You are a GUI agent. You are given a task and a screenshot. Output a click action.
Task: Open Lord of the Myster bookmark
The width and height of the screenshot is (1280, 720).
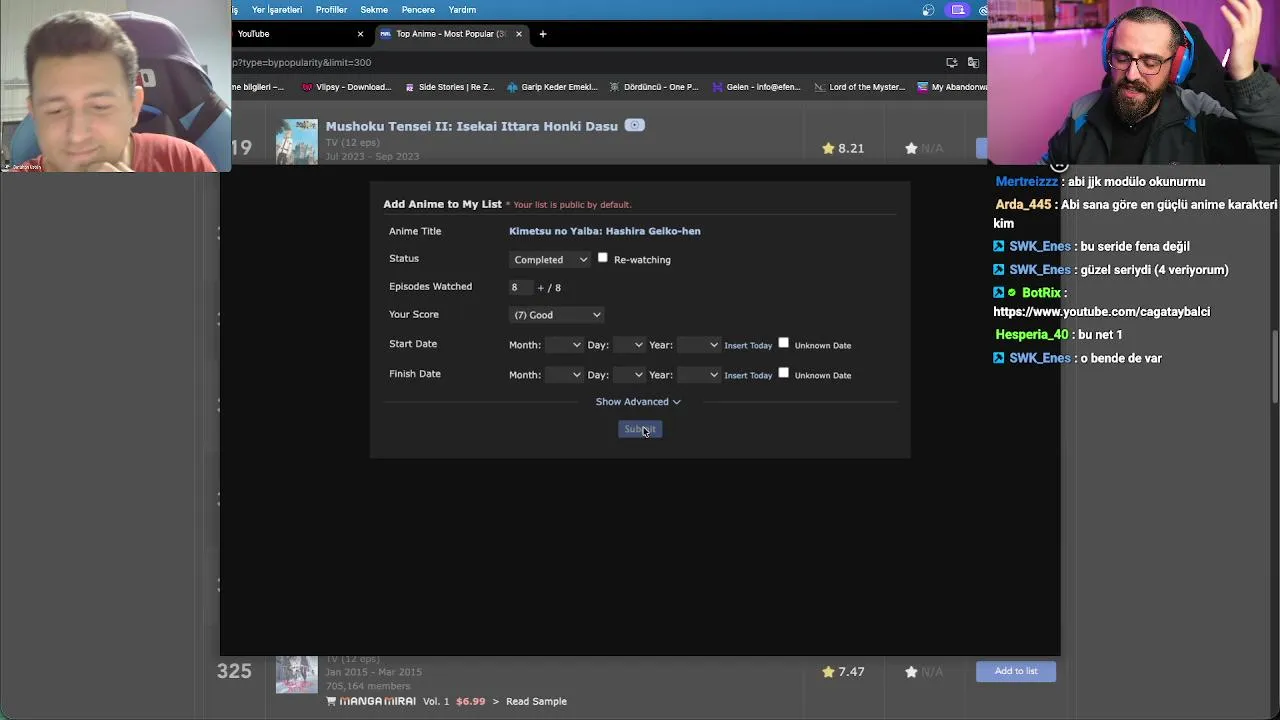tap(860, 87)
